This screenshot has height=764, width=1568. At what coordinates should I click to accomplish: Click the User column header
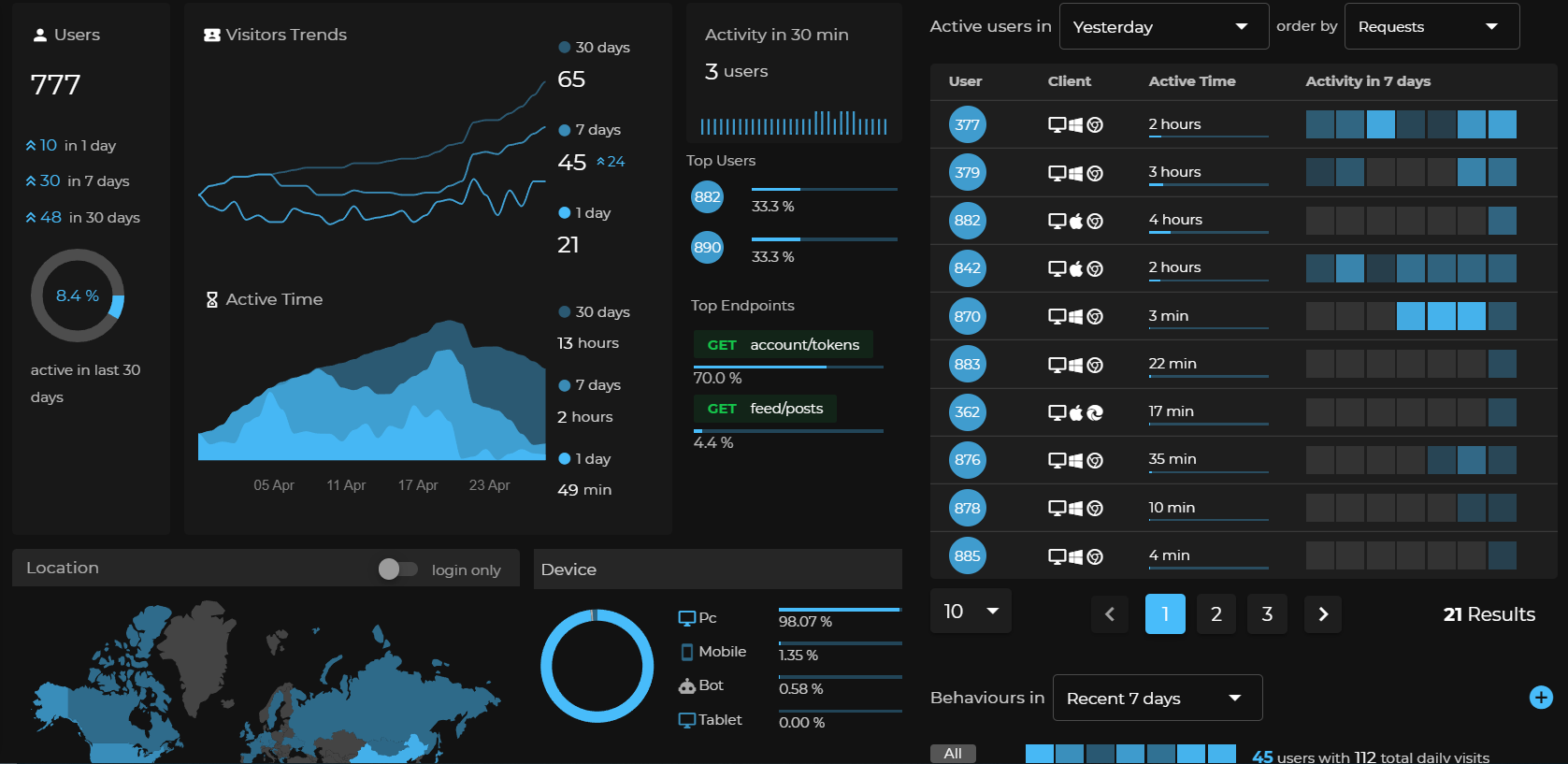click(965, 81)
